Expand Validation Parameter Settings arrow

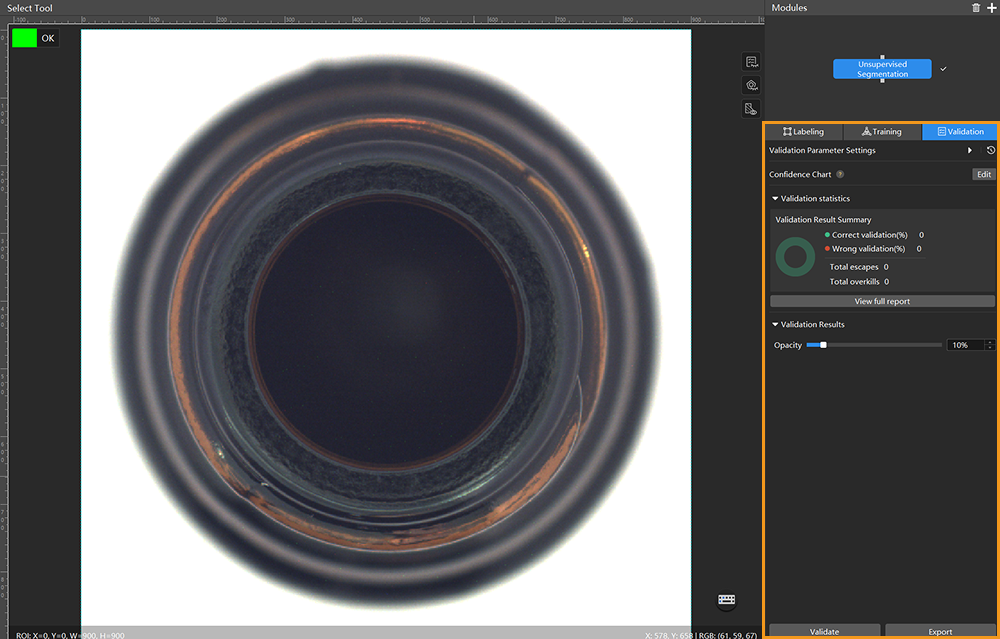click(x=969, y=150)
